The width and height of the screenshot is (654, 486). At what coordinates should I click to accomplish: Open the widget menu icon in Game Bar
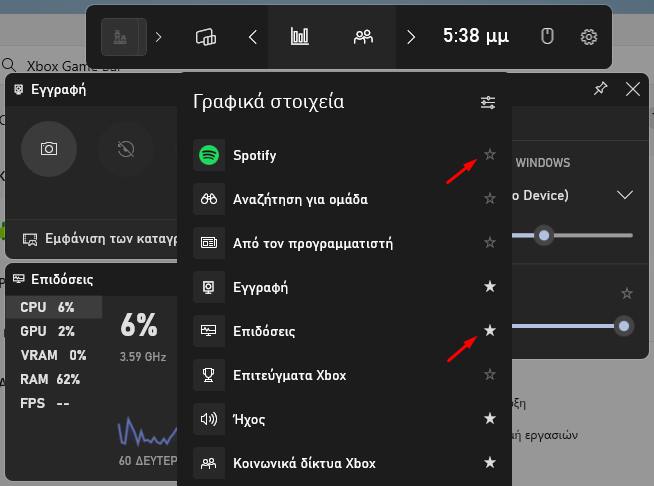click(x=206, y=37)
